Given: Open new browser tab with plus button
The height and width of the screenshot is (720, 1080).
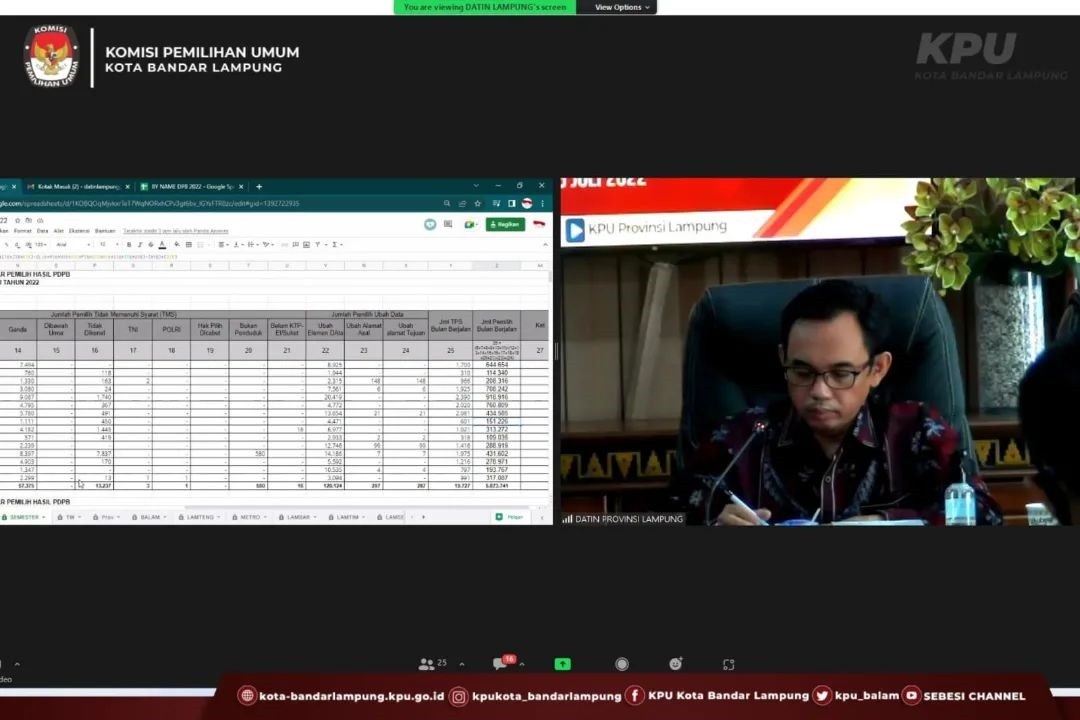Looking at the screenshot, I should point(259,186).
